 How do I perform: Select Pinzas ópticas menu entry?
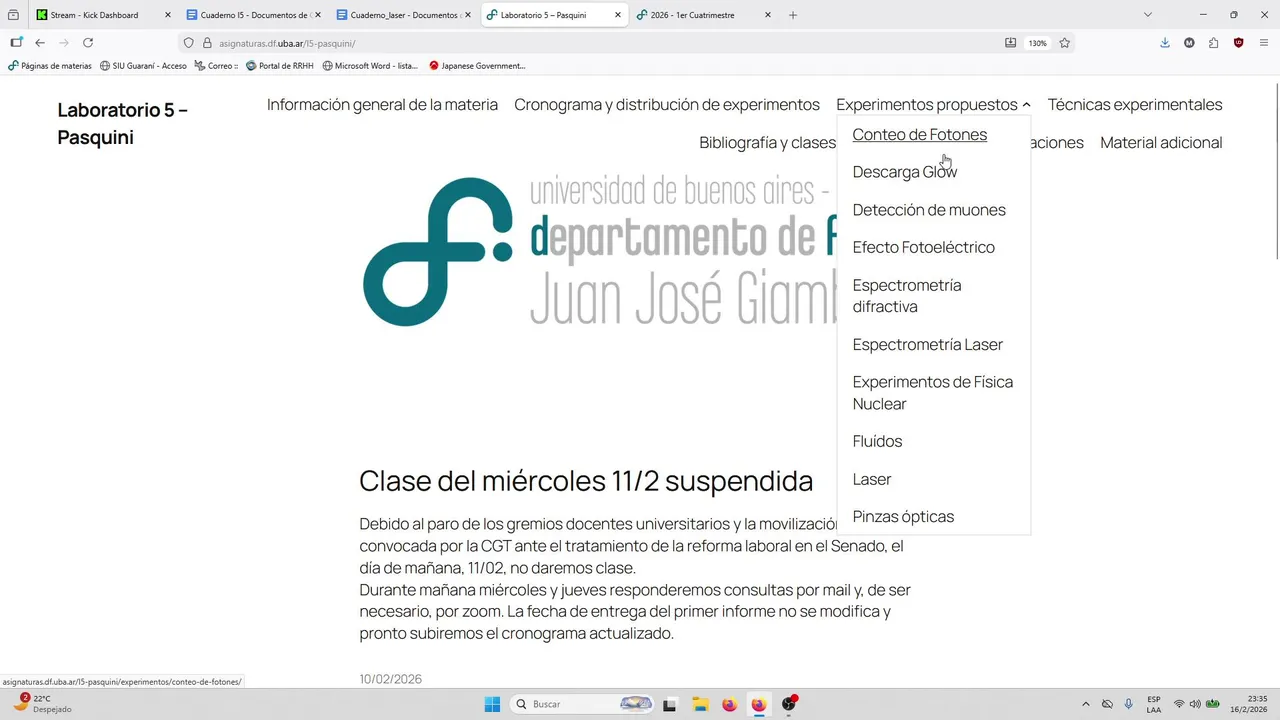coord(903,517)
